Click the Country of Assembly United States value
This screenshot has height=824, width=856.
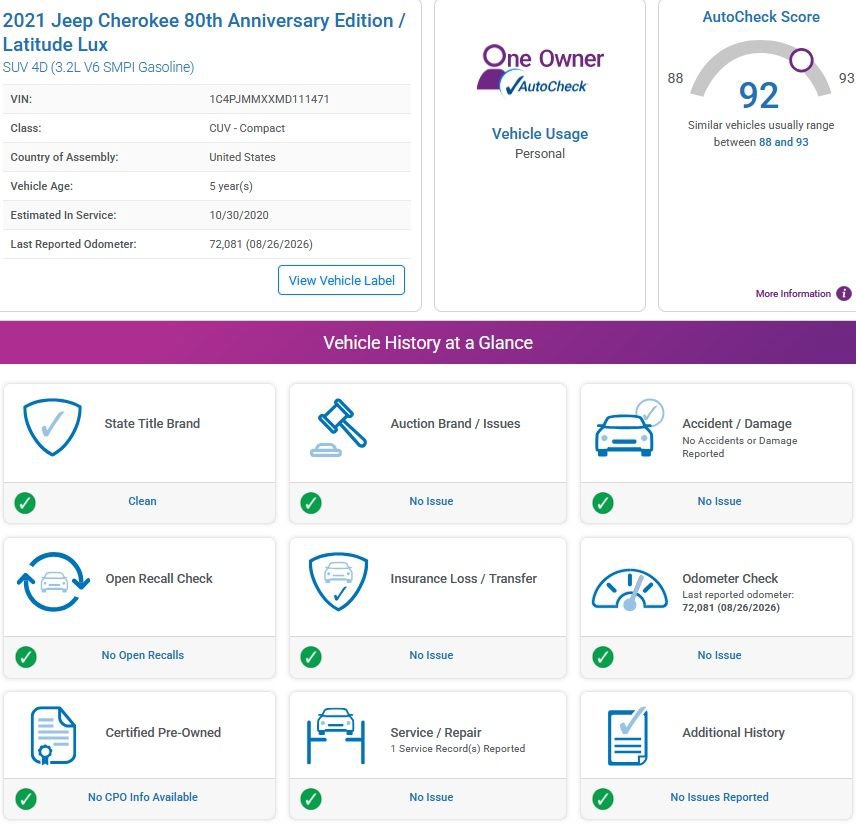(x=242, y=157)
